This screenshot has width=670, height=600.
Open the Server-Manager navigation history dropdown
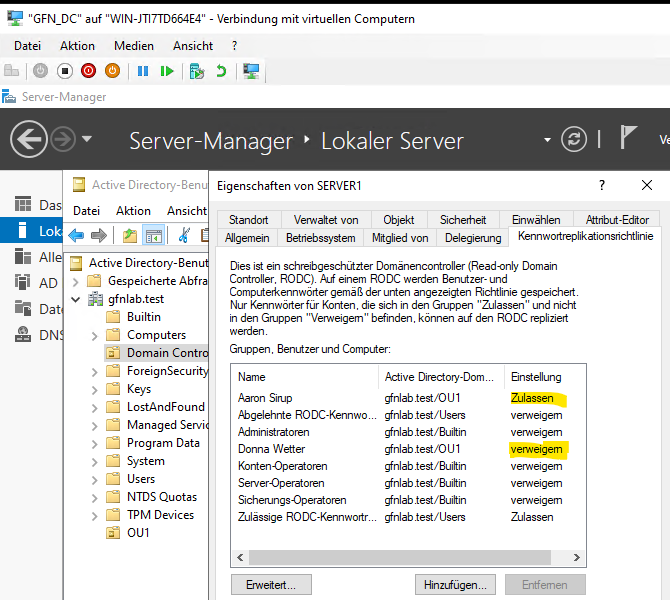(x=87, y=139)
